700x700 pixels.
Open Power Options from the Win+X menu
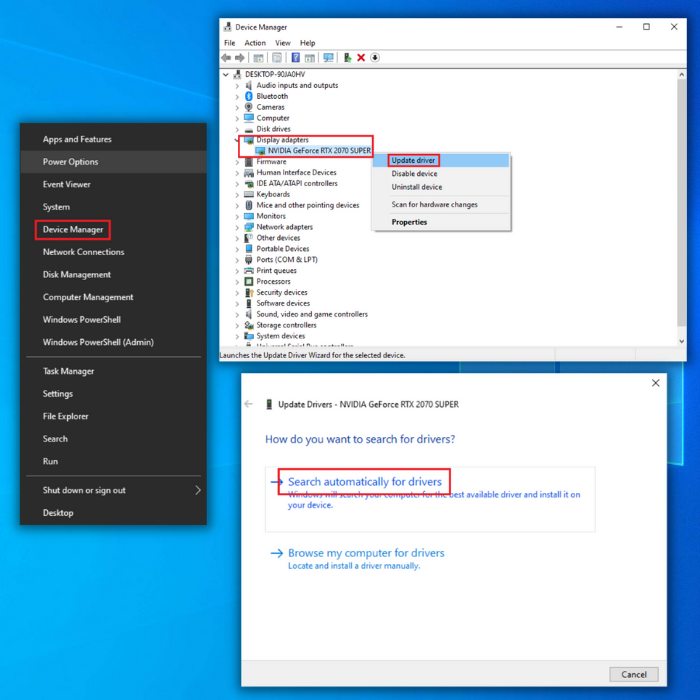[x=113, y=162]
